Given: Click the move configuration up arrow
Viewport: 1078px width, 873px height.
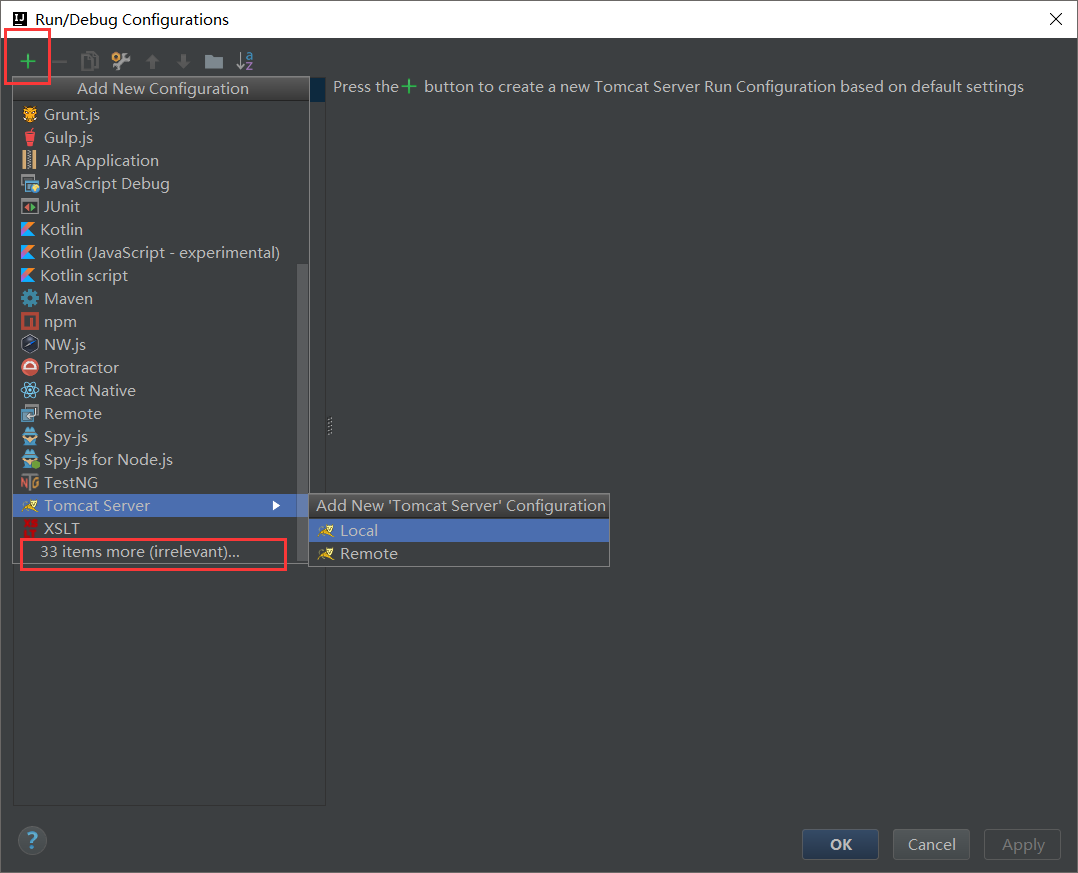Looking at the screenshot, I should pyautogui.click(x=152, y=61).
